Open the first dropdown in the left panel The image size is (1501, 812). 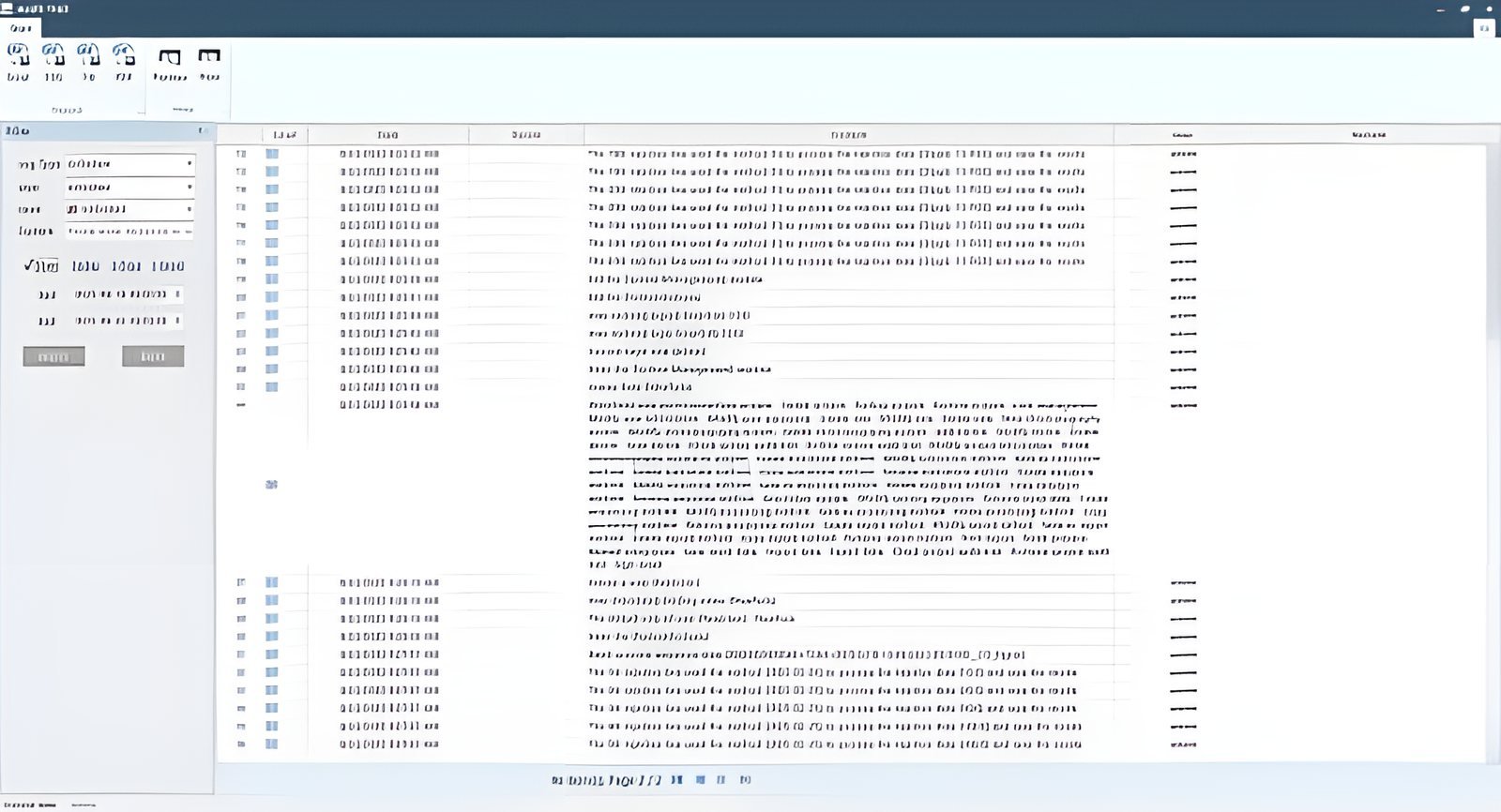[x=129, y=164]
